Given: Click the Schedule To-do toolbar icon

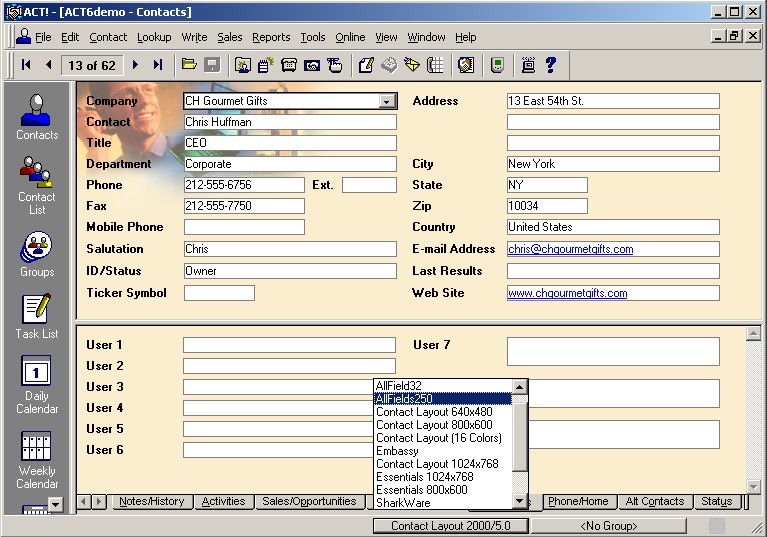Looking at the screenshot, I should click(x=335, y=65).
